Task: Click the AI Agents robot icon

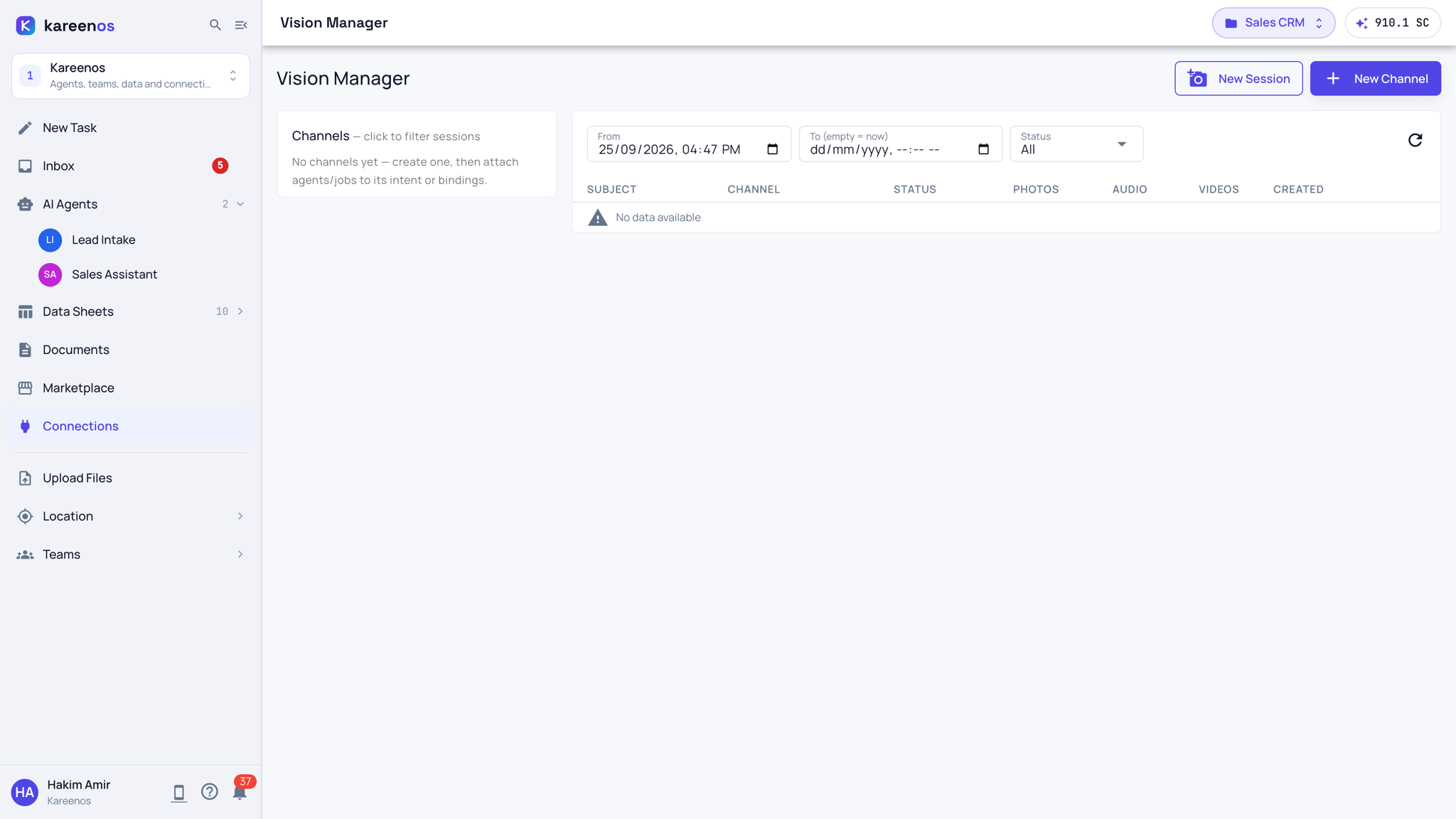Action: pos(25,204)
